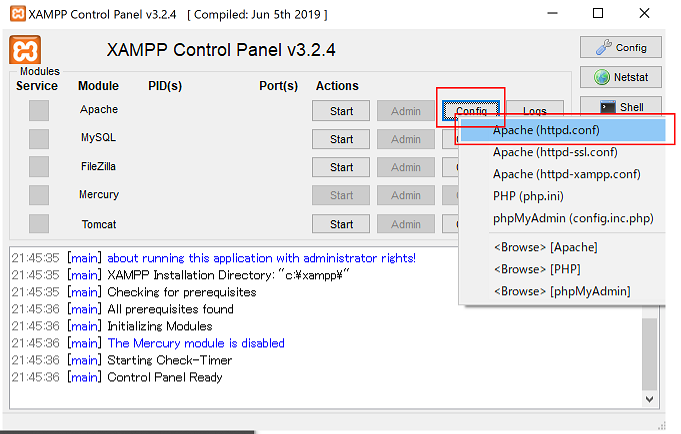Image resolution: width=681 pixels, height=434 pixels.
Task: Click the 'PID(s)' column header
Action: (165, 86)
